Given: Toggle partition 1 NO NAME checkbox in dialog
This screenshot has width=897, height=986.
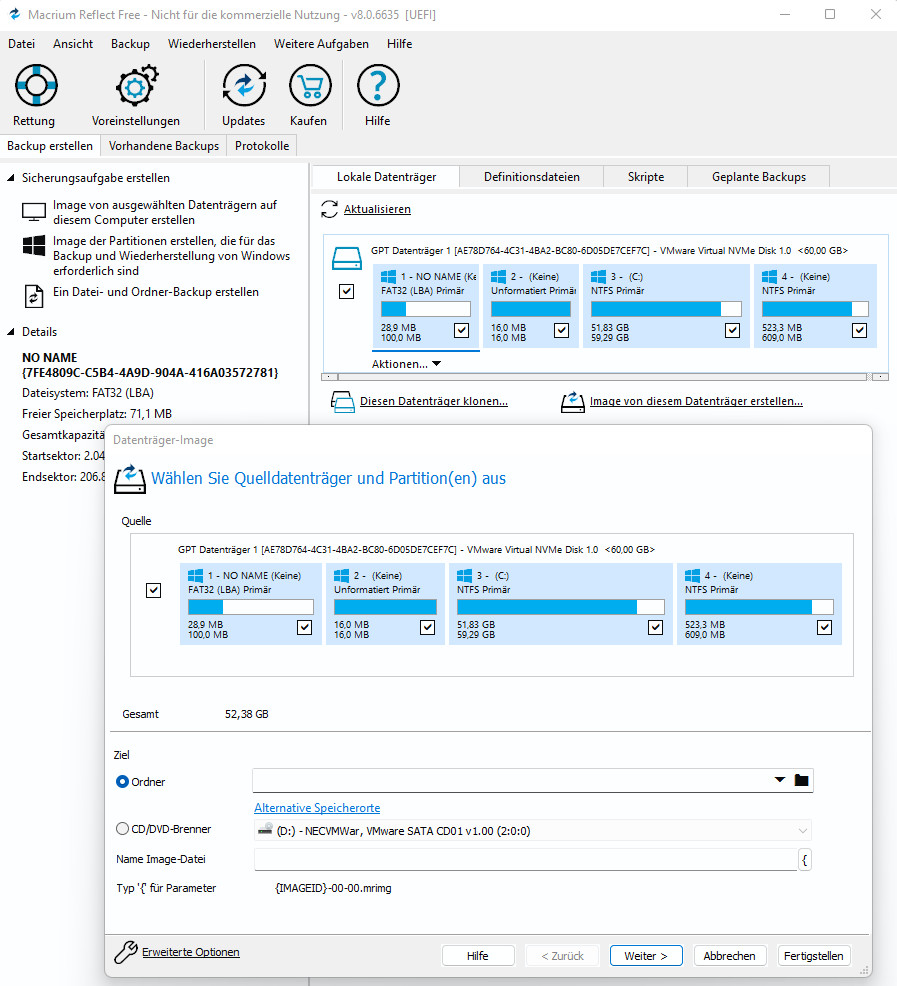Looking at the screenshot, I should pos(305,627).
